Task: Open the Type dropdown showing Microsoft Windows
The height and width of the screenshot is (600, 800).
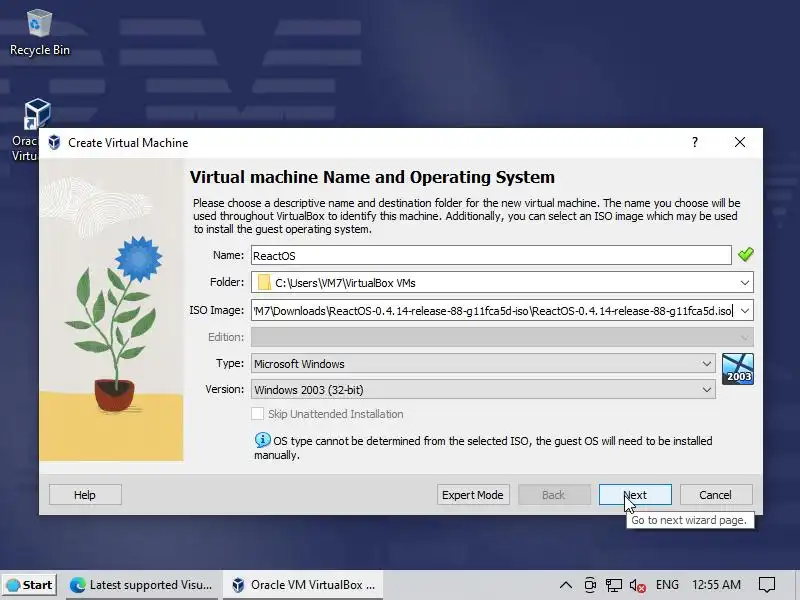Action: coord(483,363)
